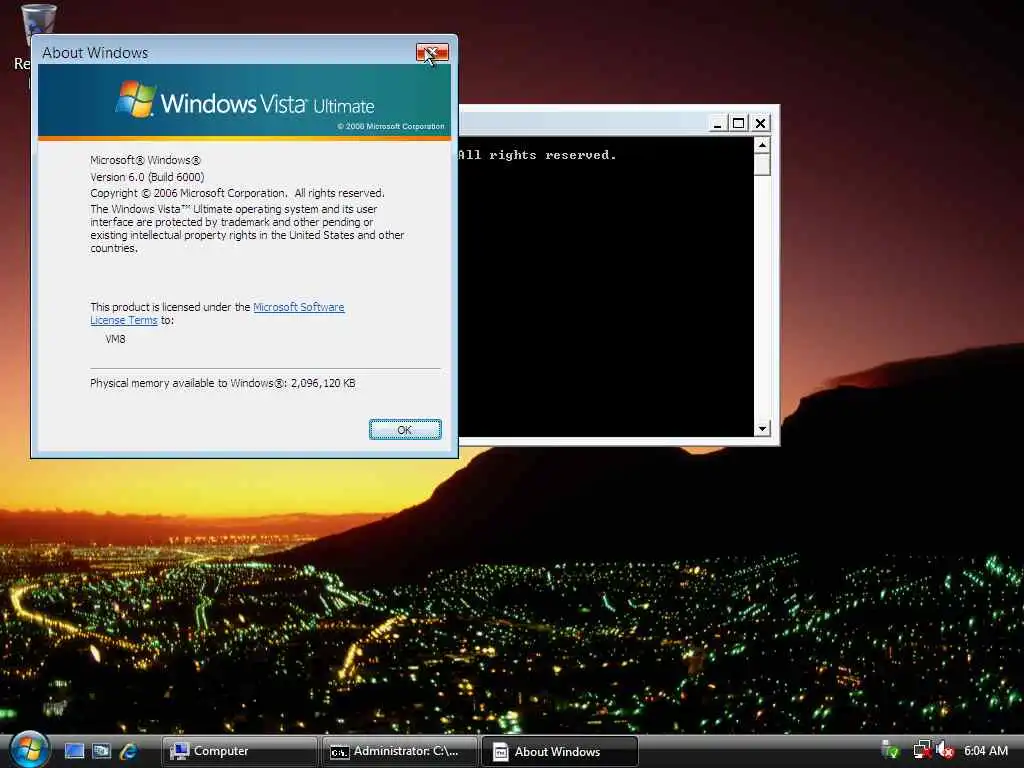Click Windows Vista Ultimate logo banner
1024x768 pixels.
pos(244,101)
